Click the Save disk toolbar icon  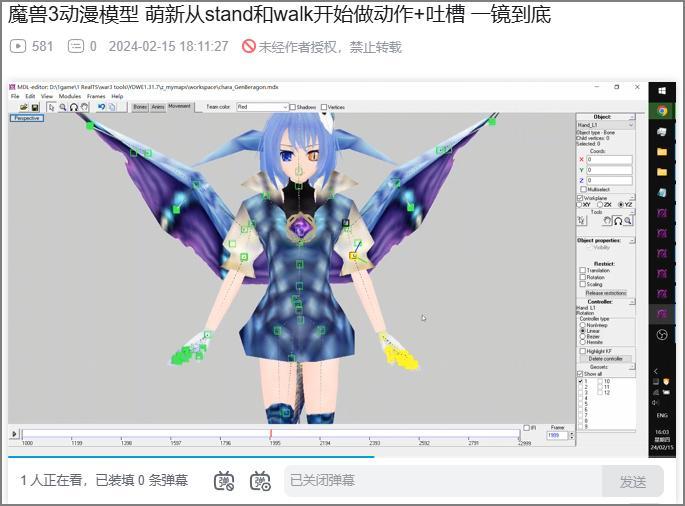(x=35, y=107)
